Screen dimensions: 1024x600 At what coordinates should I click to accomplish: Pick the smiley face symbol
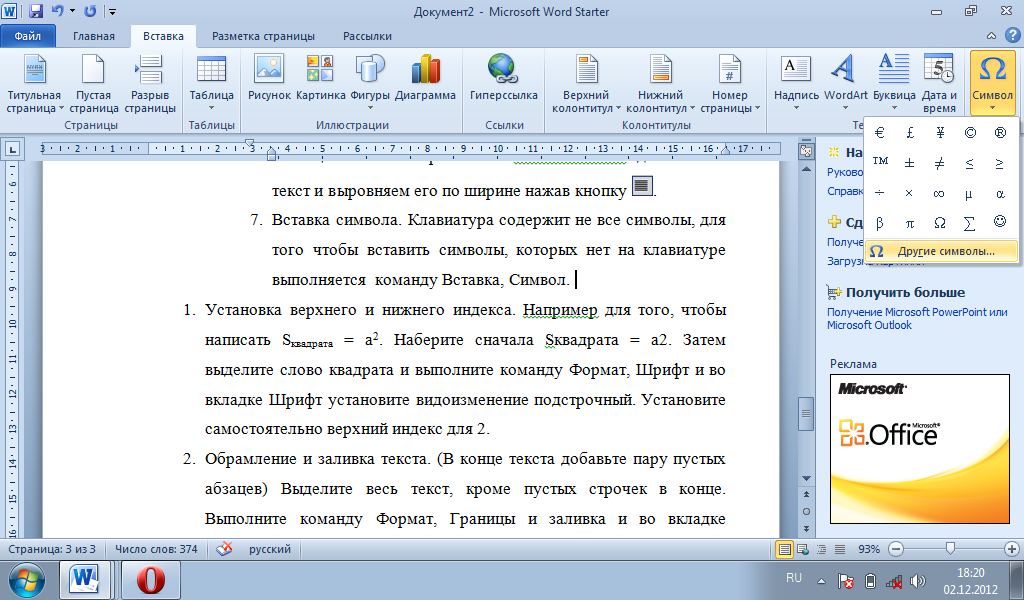coord(999,222)
